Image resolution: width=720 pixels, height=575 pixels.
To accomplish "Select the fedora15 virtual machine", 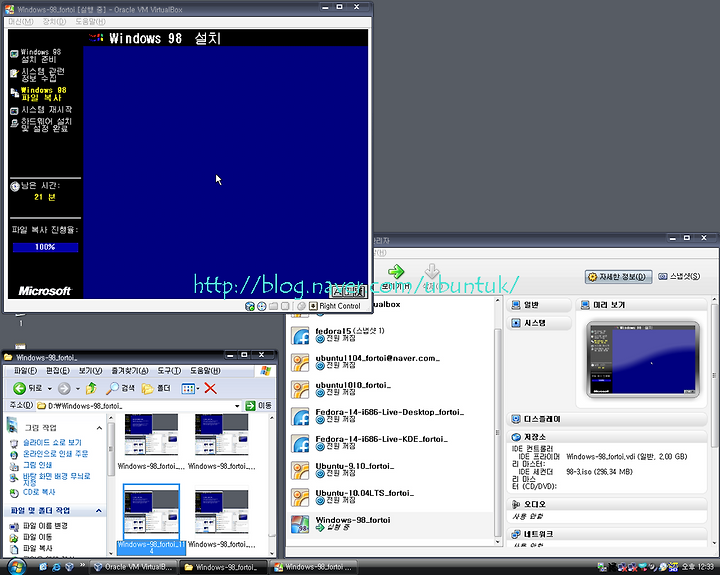I will [391, 335].
